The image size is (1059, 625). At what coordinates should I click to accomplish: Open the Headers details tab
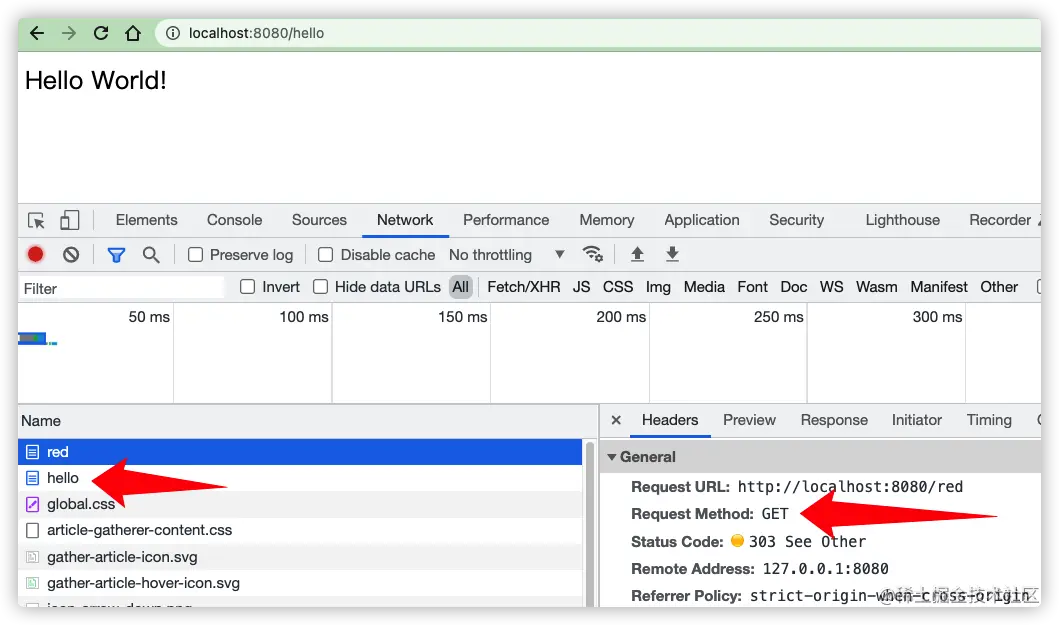670,420
